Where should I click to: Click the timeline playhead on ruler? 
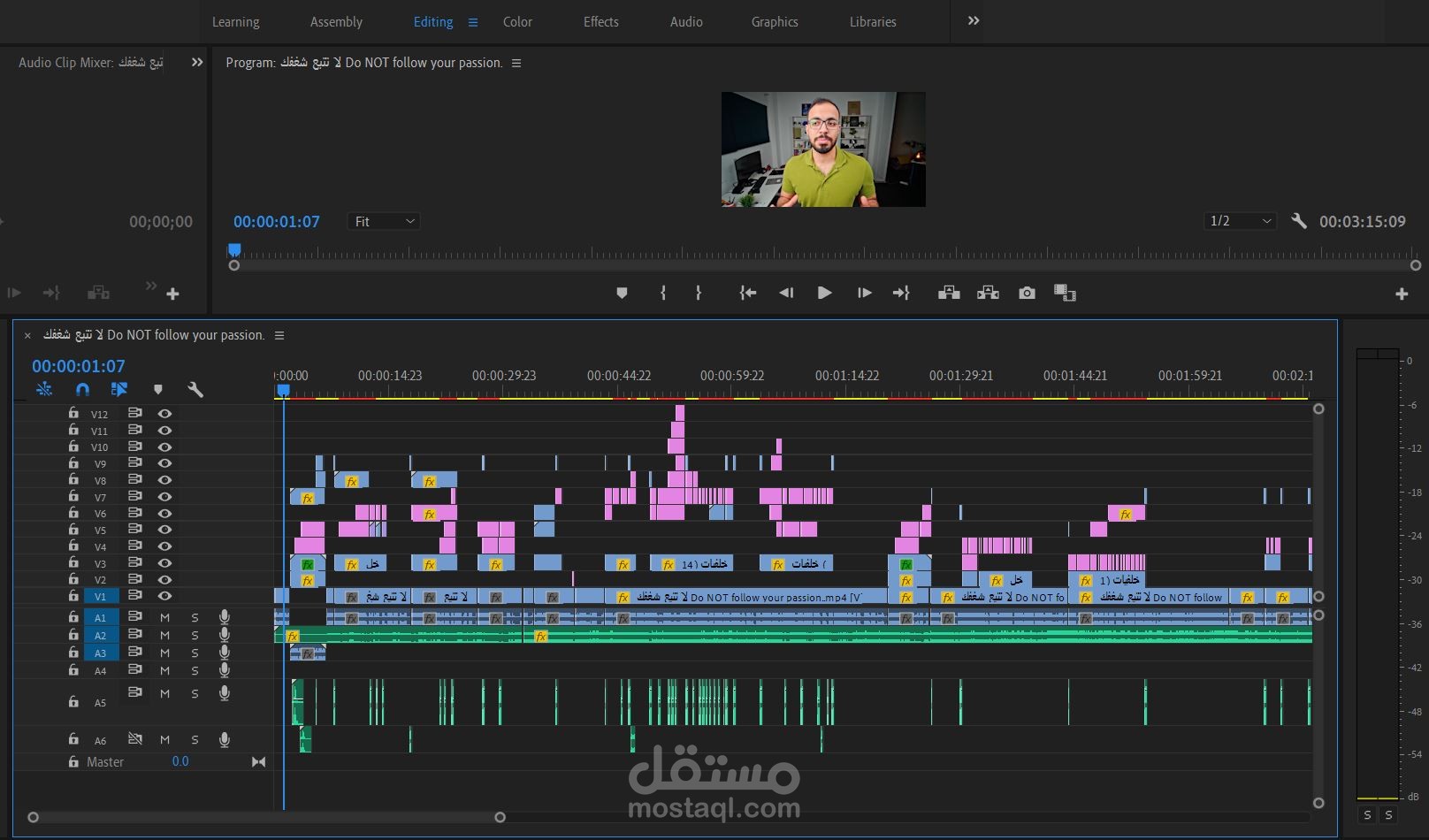pyautogui.click(x=283, y=390)
